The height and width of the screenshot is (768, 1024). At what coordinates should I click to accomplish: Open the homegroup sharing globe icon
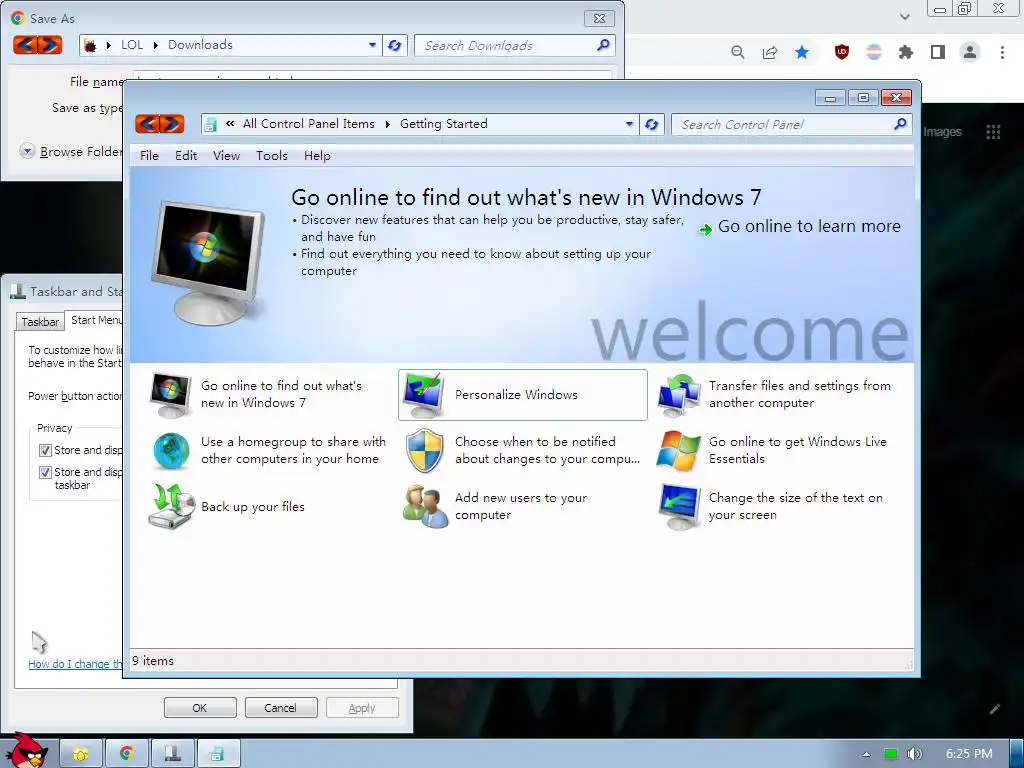tap(171, 451)
